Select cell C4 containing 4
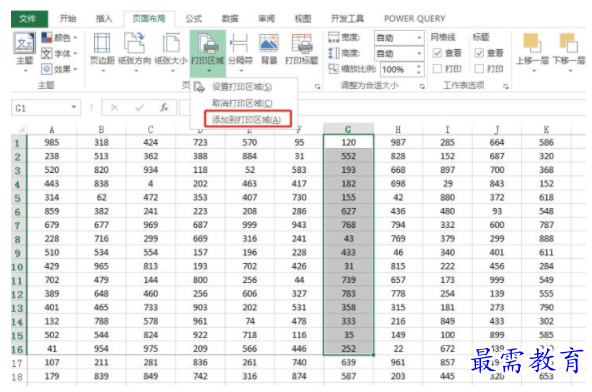The width and height of the screenshot is (592, 392). 151,184
